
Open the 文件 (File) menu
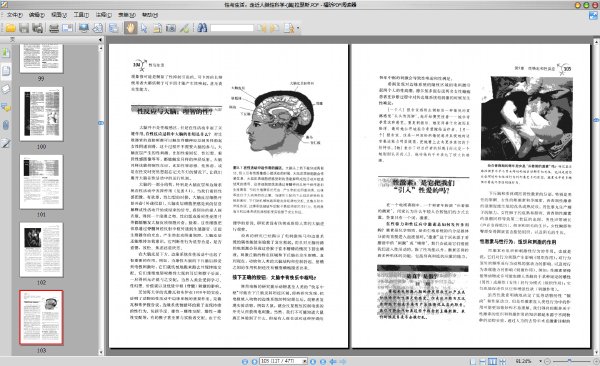[14, 15]
